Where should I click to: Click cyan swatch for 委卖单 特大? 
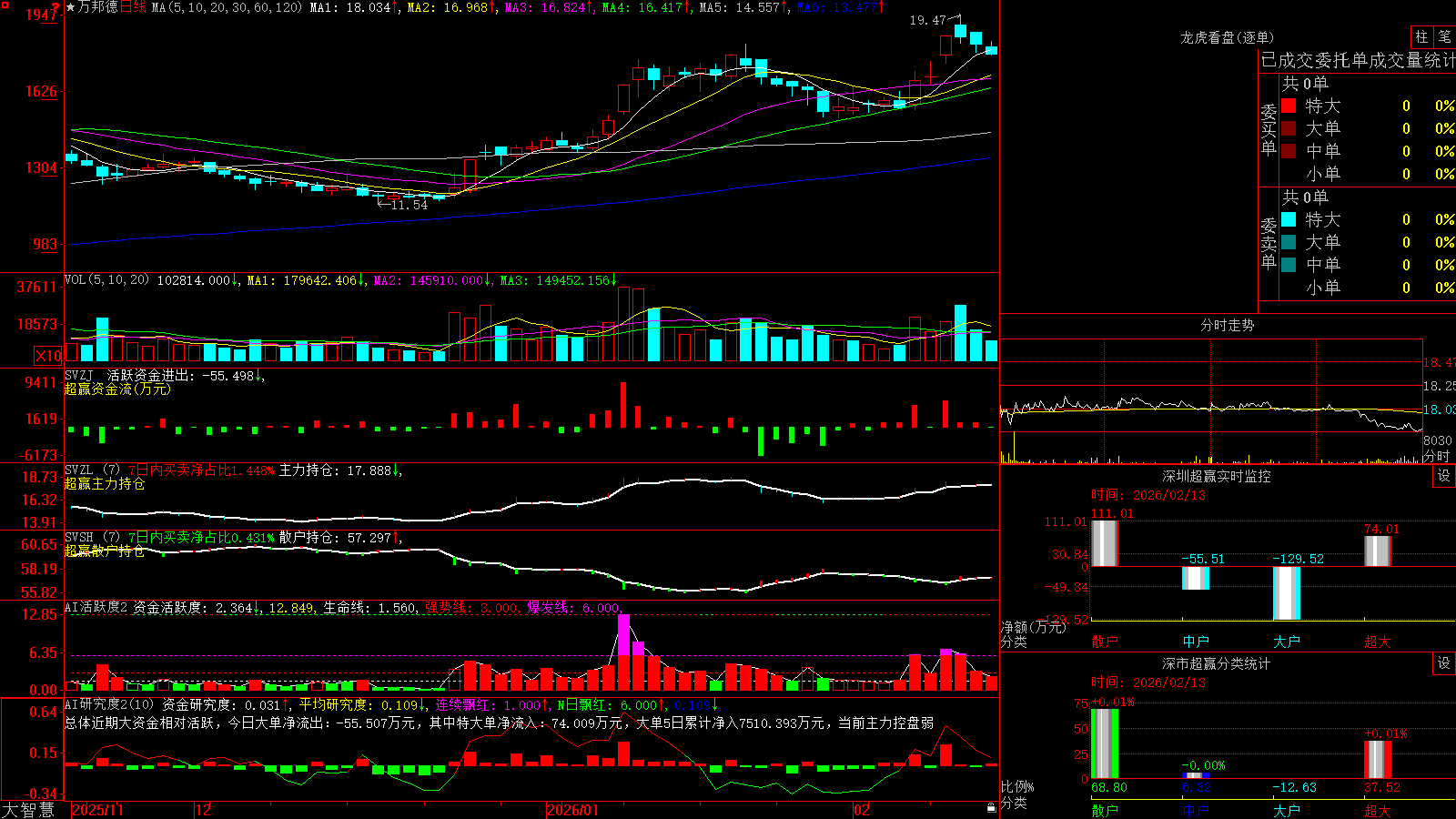(1289, 219)
